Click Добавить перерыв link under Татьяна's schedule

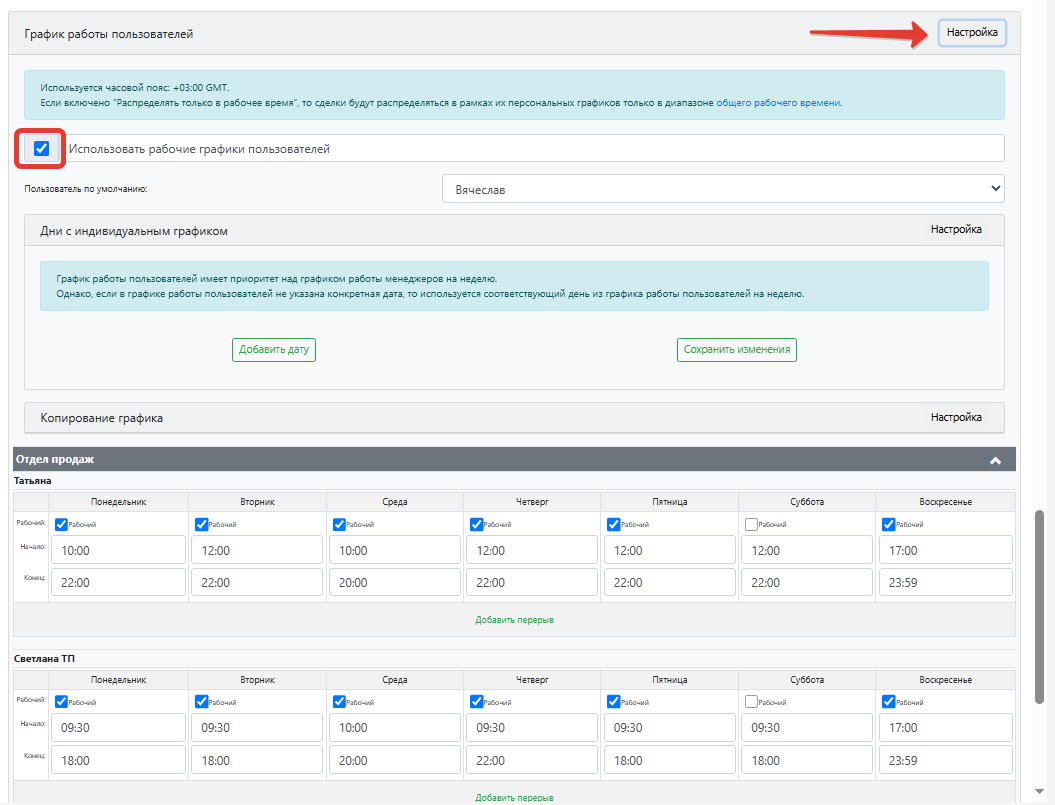pyautogui.click(x=514, y=620)
